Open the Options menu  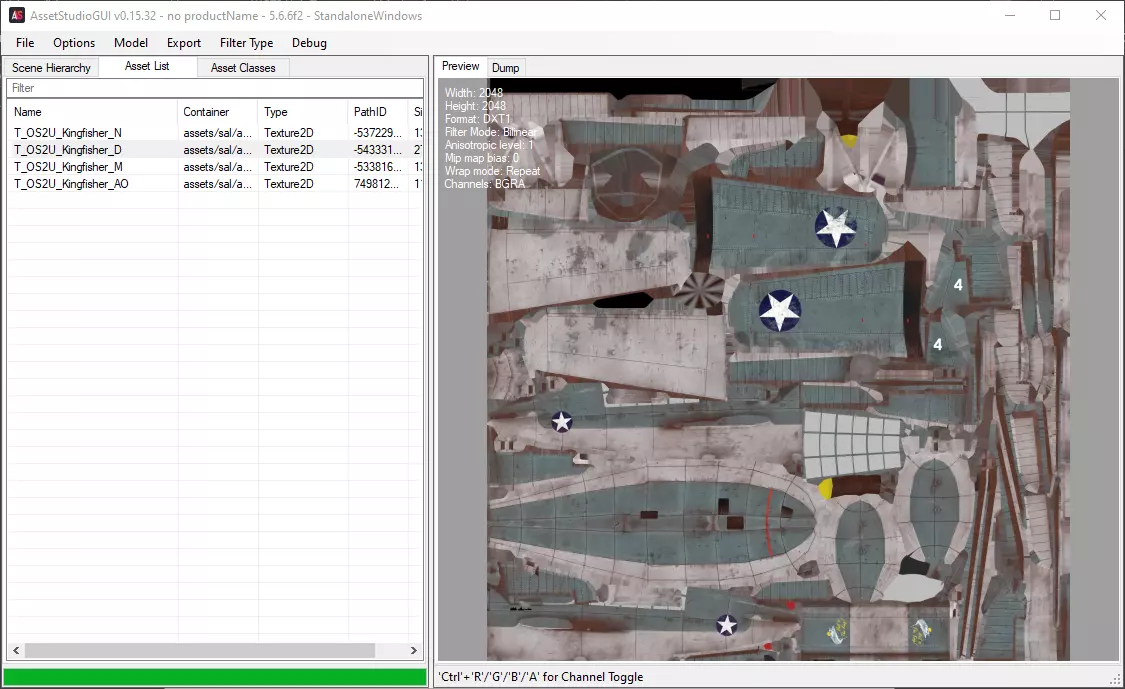[x=74, y=43]
